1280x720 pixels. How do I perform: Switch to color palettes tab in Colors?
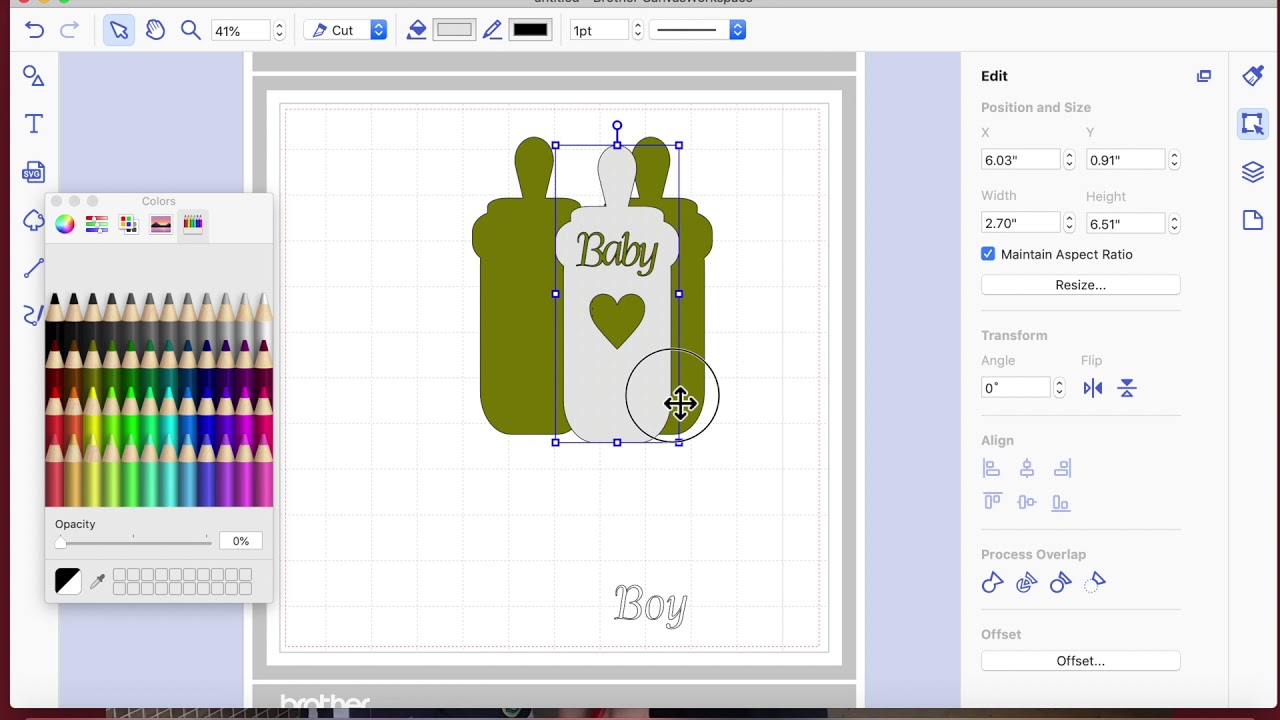128,224
